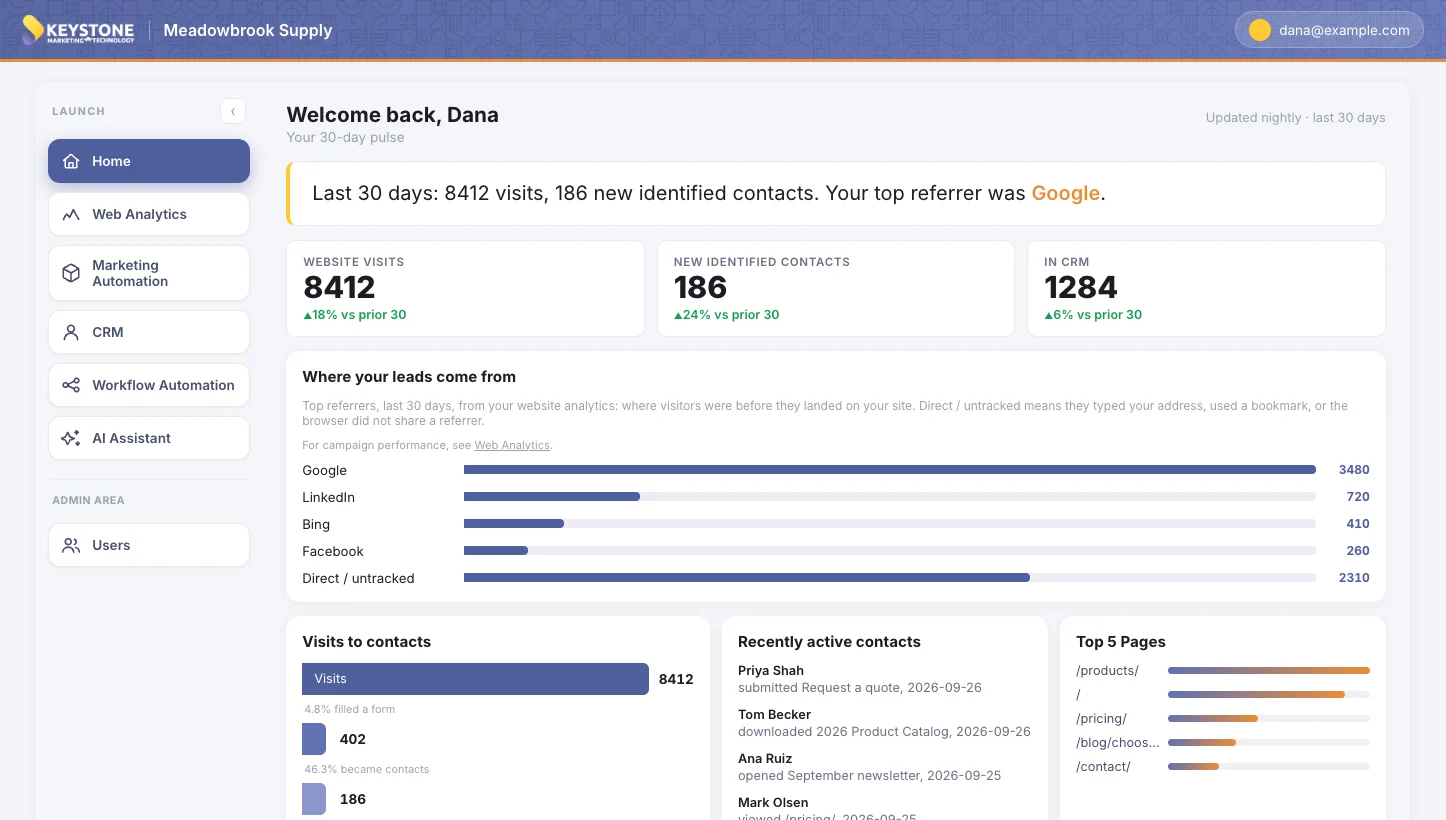The width and height of the screenshot is (1446, 820).
Task: Collapse the sidebar with chevron button
Action: pos(233,111)
